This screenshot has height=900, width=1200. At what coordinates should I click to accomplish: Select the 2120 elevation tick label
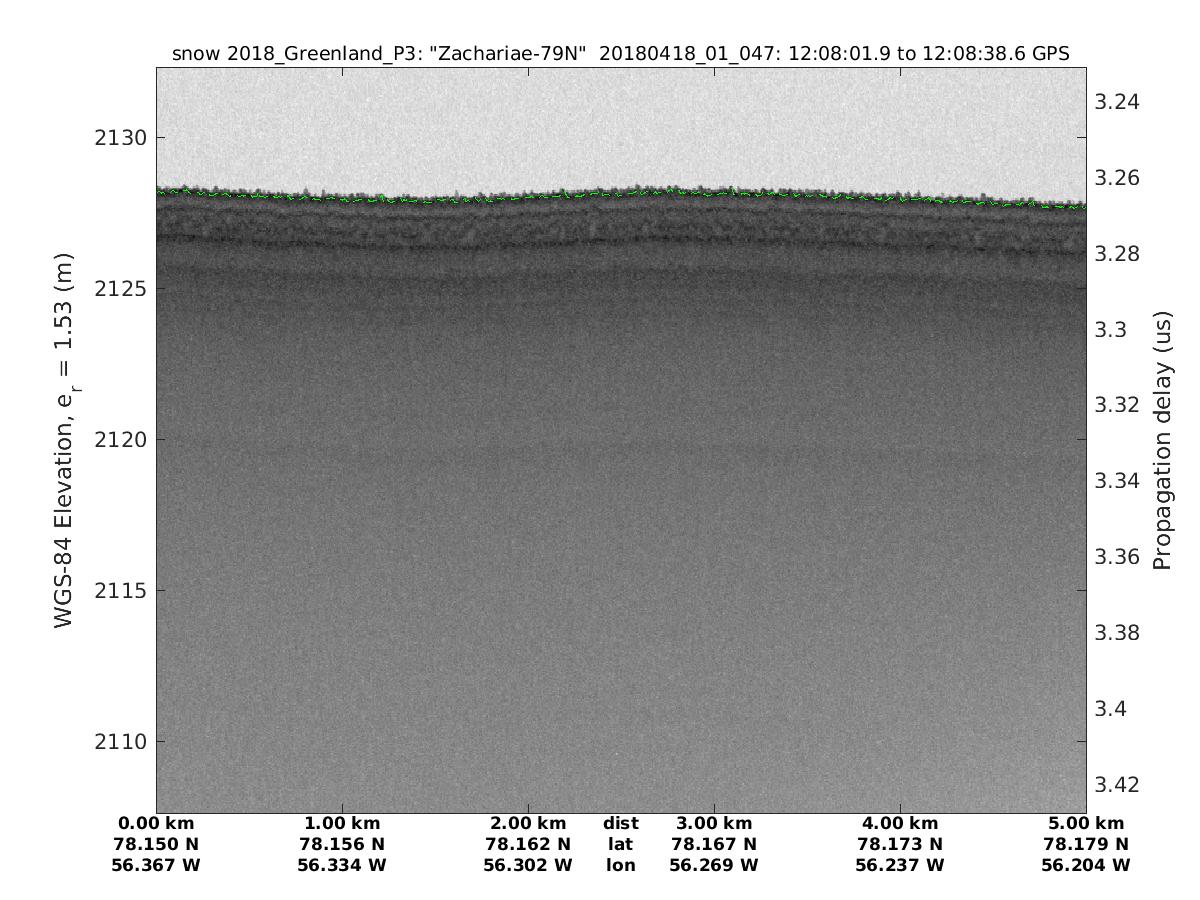pos(121,439)
